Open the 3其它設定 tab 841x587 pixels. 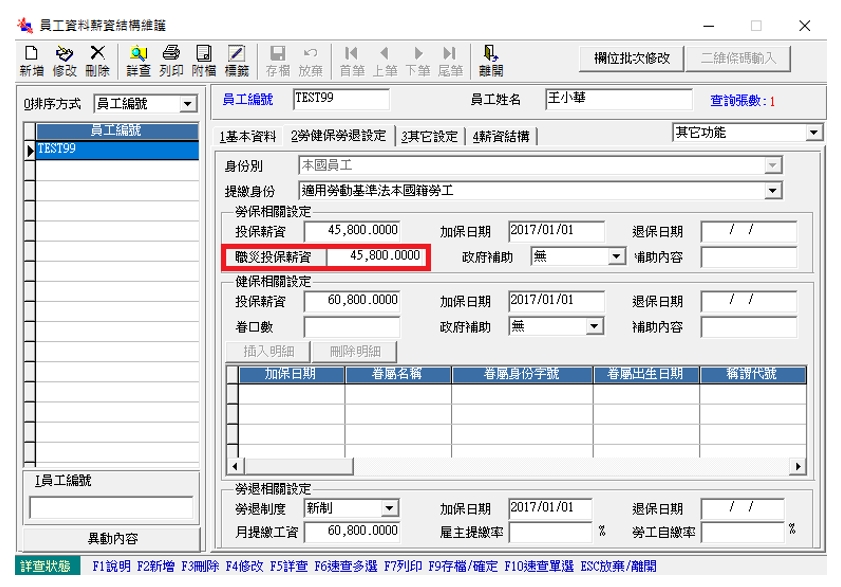click(x=430, y=137)
